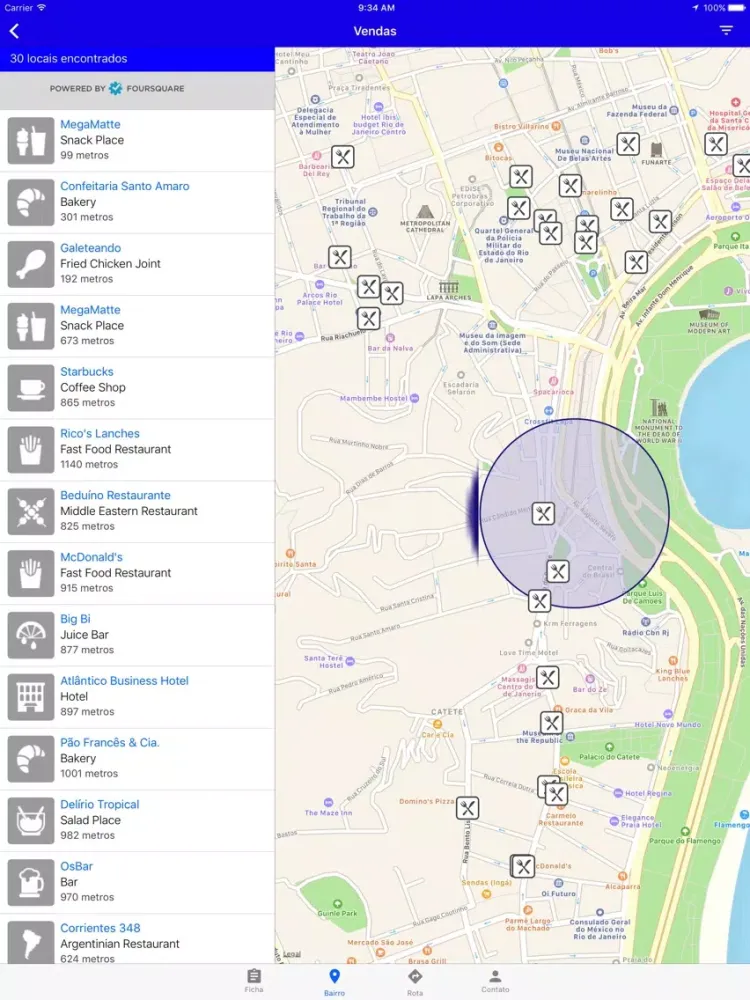Tap Metropolitan Cathedral landmark on map

click(425, 217)
